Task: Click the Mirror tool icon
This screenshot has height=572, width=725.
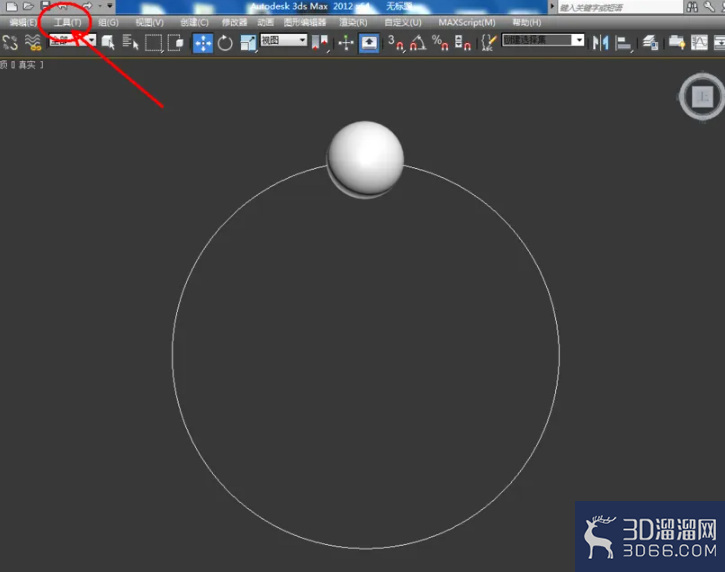Action: click(601, 43)
